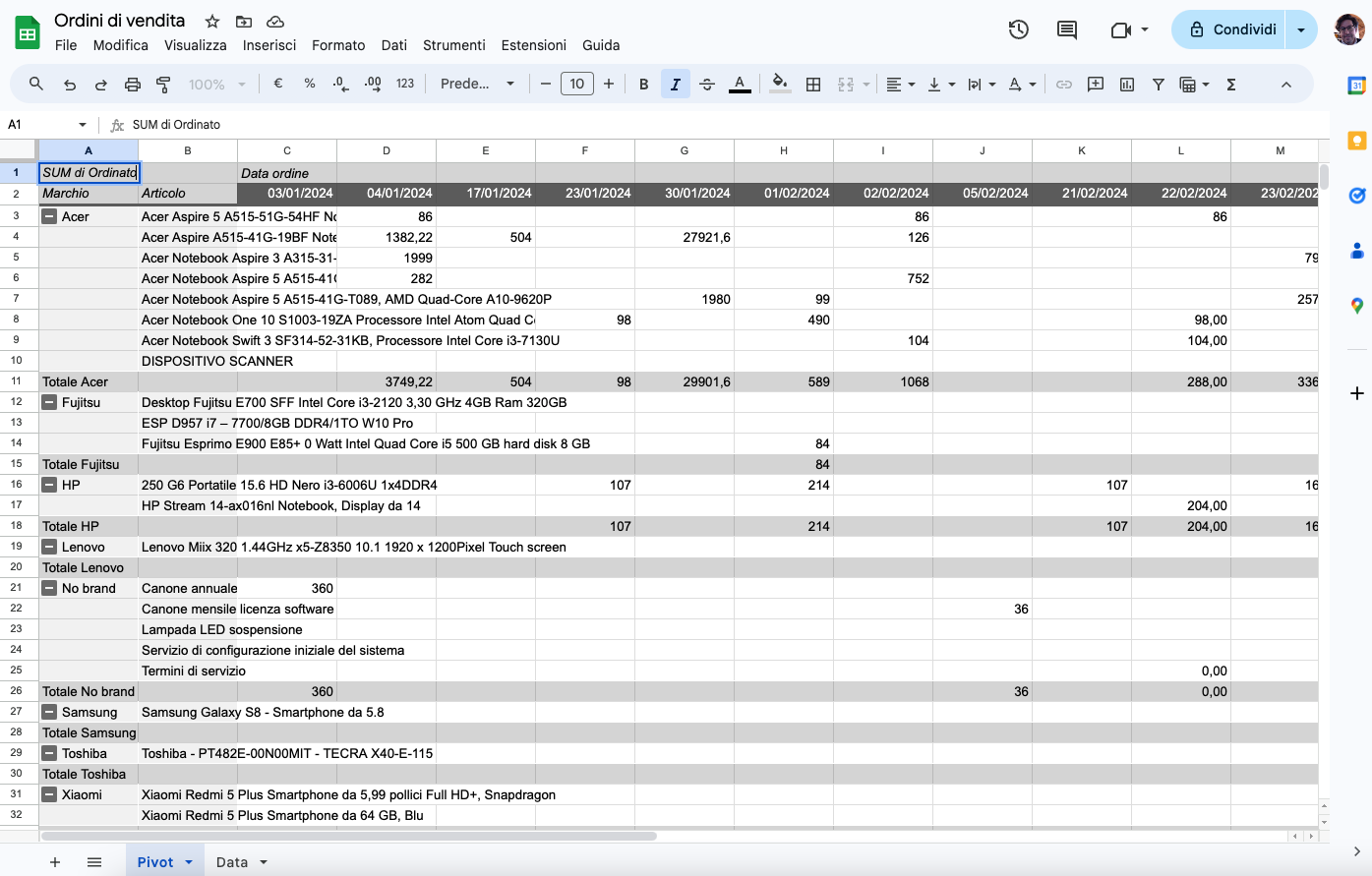Open the Inserisci menu
1372x876 pixels.
(x=269, y=45)
